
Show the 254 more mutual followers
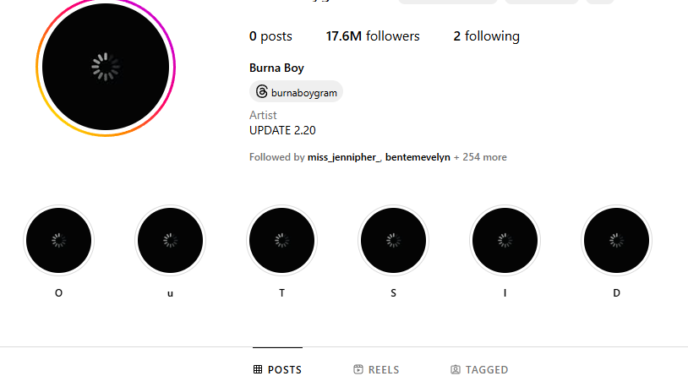pyautogui.click(x=480, y=157)
